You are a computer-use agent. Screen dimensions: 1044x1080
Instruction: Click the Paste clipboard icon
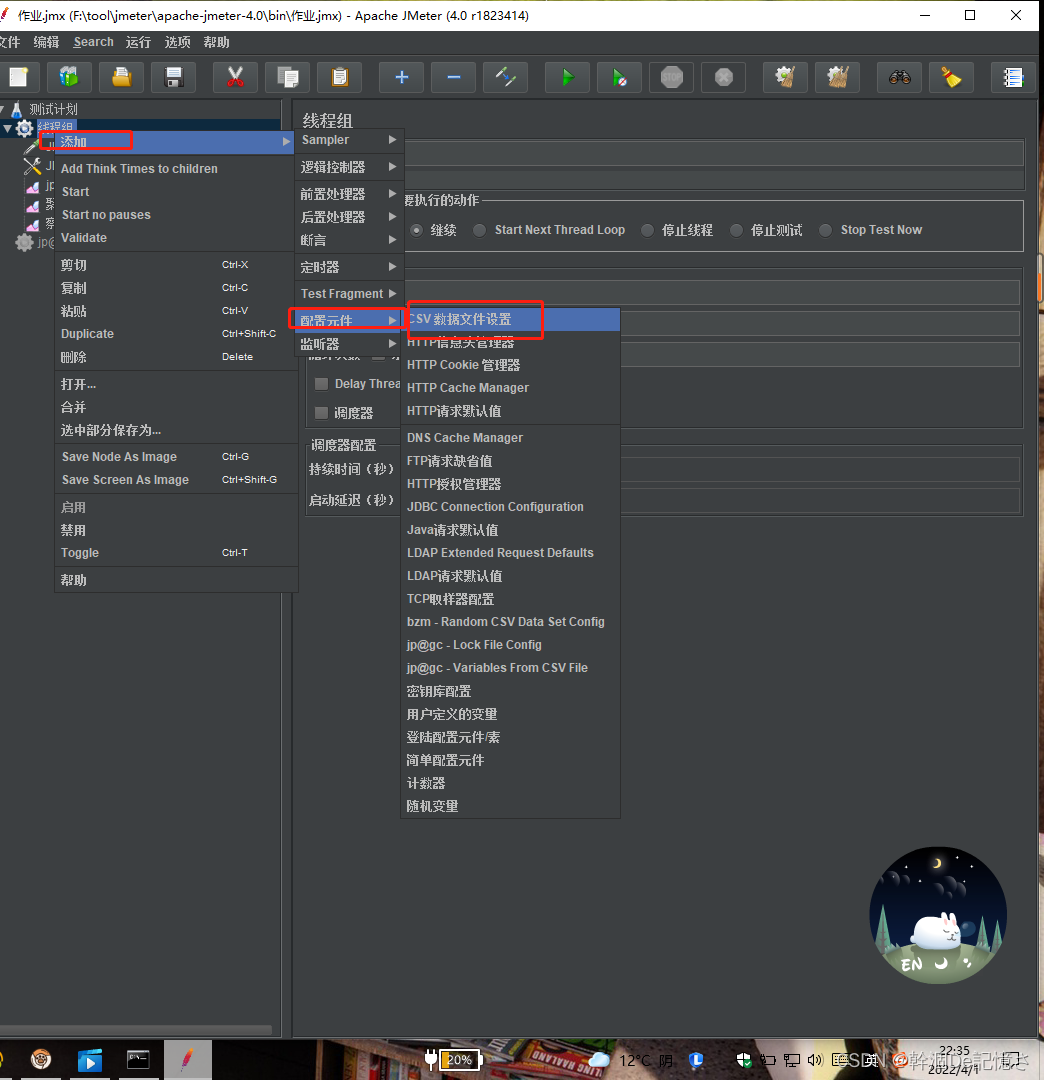(x=340, y=77)
